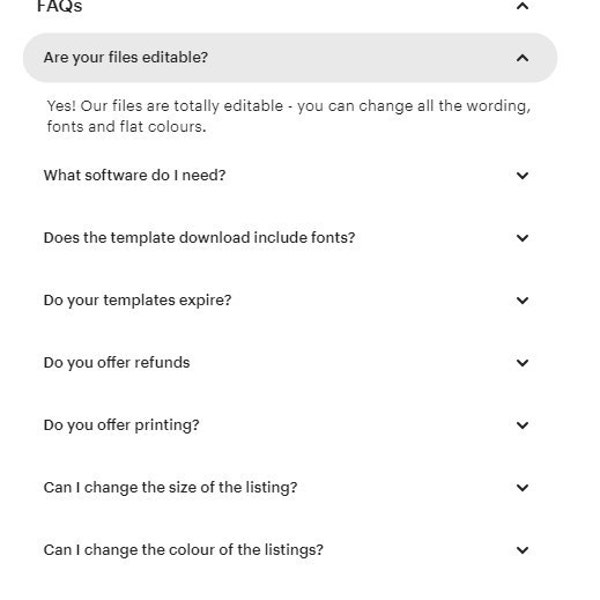Expand 'What software do I need?' question
Image resolution: width=600 pixels, height=600 pixels.
(x=290, y=176)
